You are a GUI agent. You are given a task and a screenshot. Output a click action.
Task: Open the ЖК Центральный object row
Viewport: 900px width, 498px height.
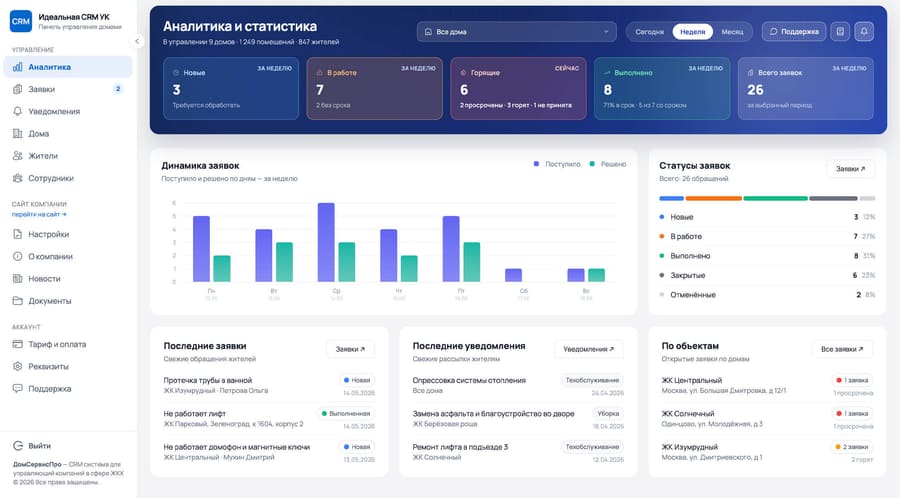coord(767,386)
